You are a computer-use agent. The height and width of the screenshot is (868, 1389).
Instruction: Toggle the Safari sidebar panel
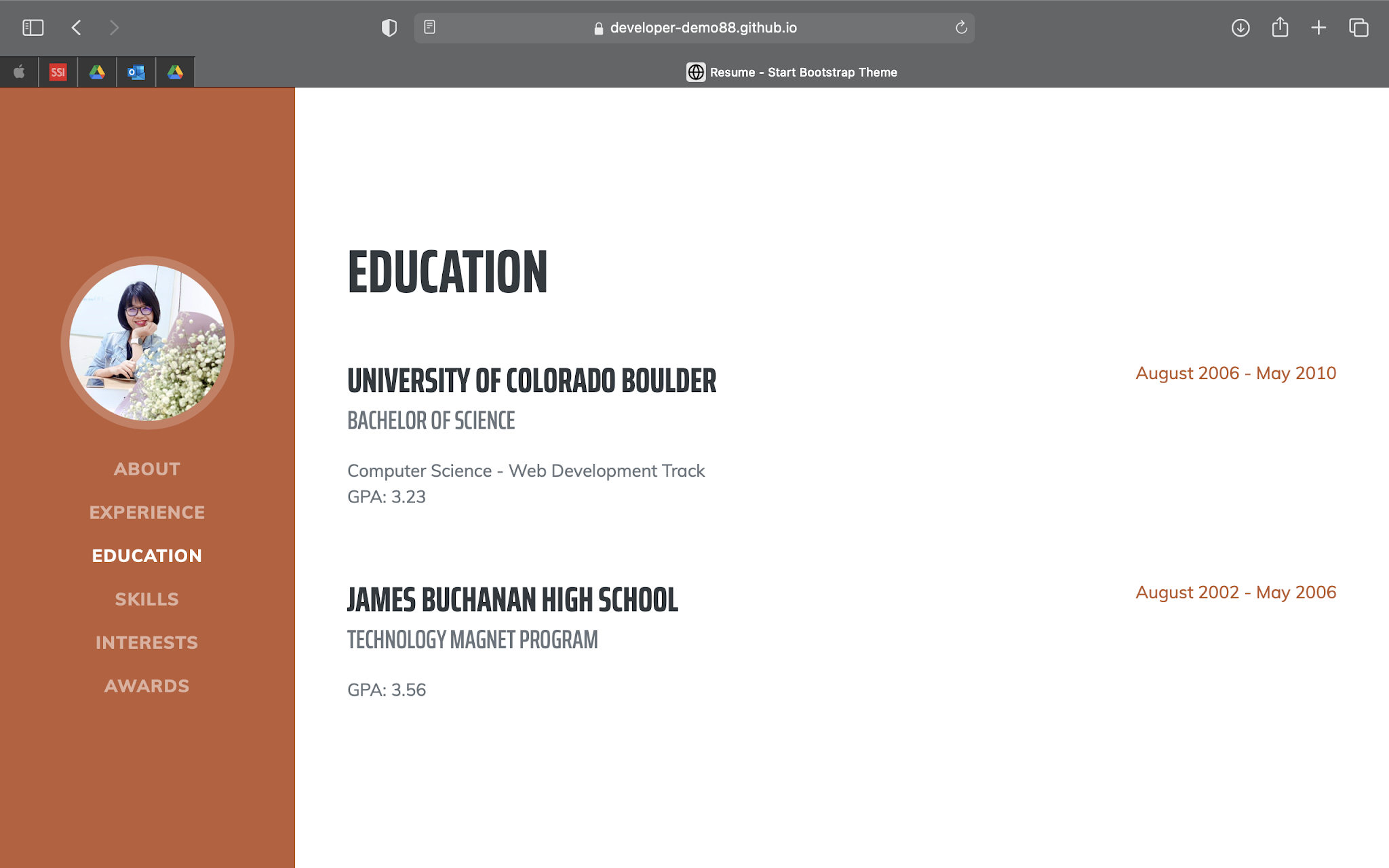coord(33,28)
